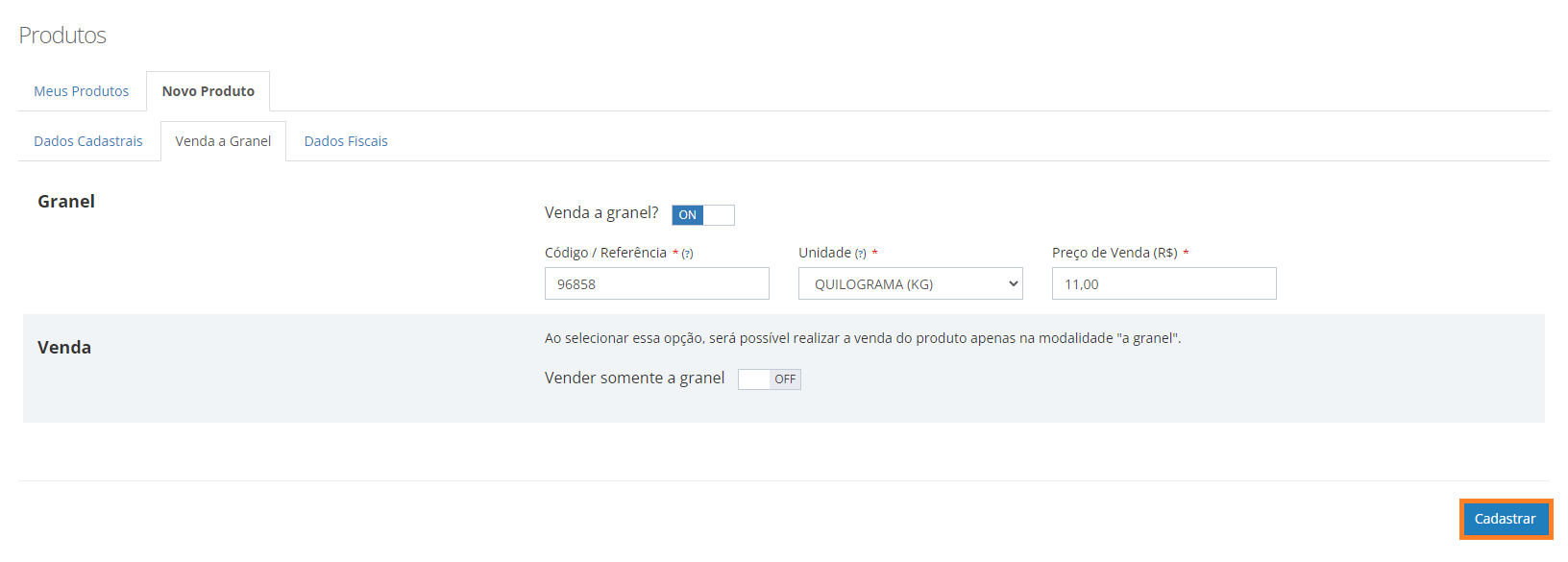Open the Meus Produtos tab
The image size is (1568, 562).
point(81,91)
